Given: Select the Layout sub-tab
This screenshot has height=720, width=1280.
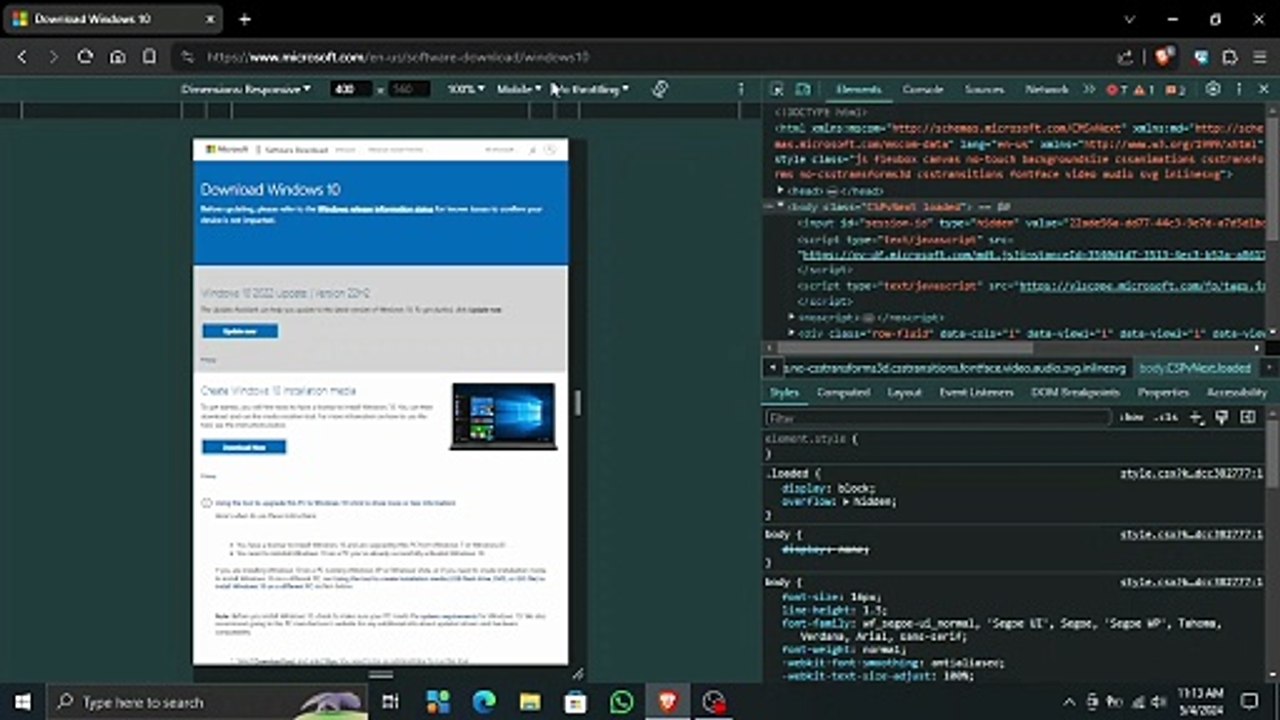Looking at the screenshot, I should tap(904, 392).
